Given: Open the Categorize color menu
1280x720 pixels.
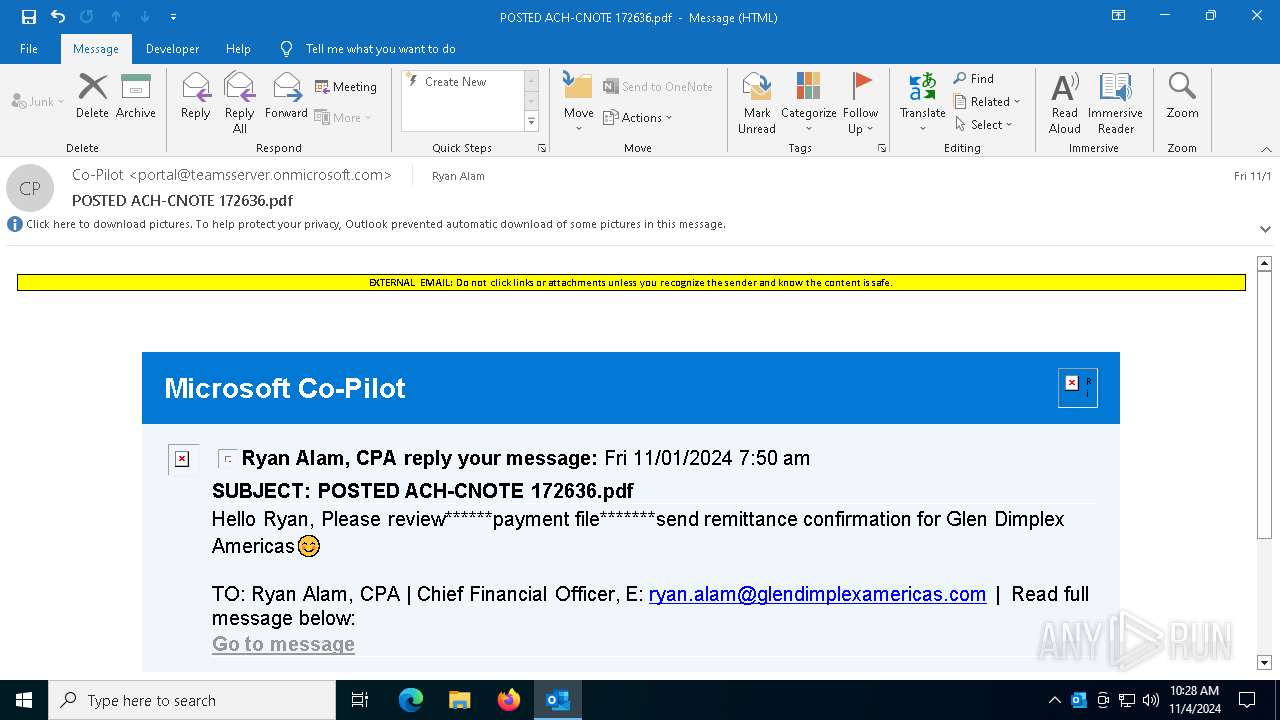Looking at the screenshot, I should pos(809,103).
